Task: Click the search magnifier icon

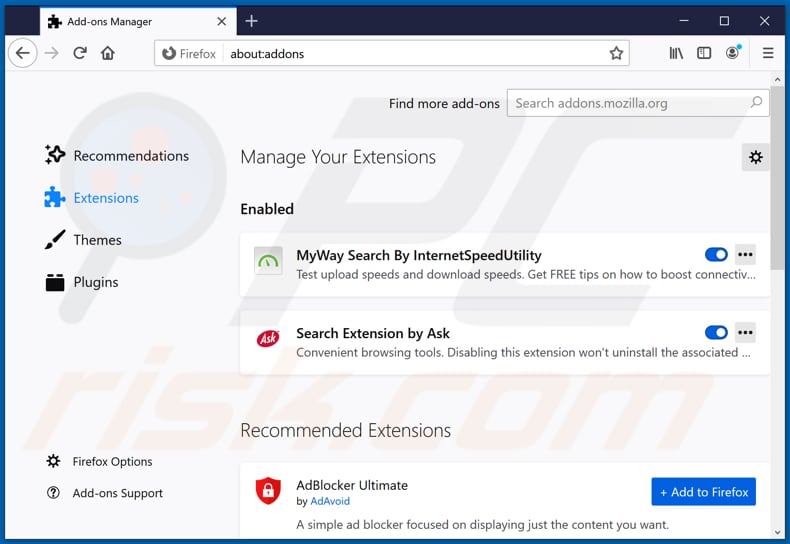Action: (x=756, y=102)
